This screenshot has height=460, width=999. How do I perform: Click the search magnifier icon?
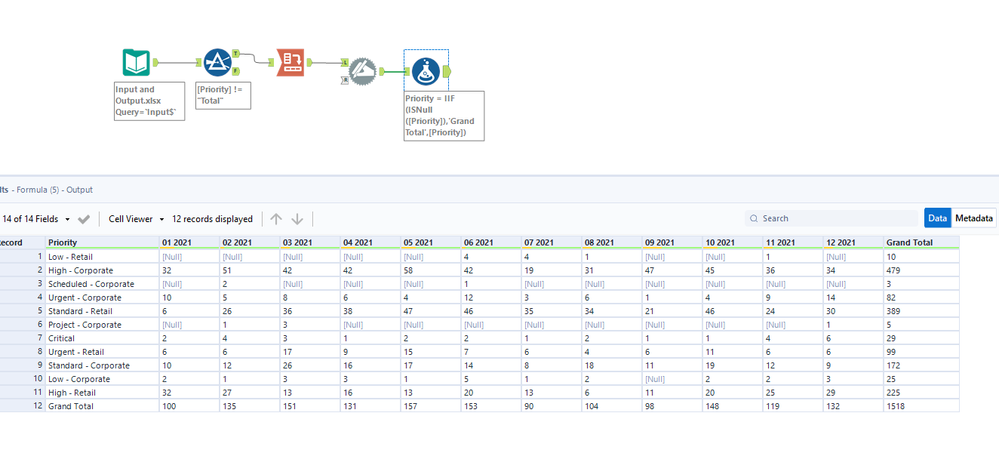click(754, 219)
